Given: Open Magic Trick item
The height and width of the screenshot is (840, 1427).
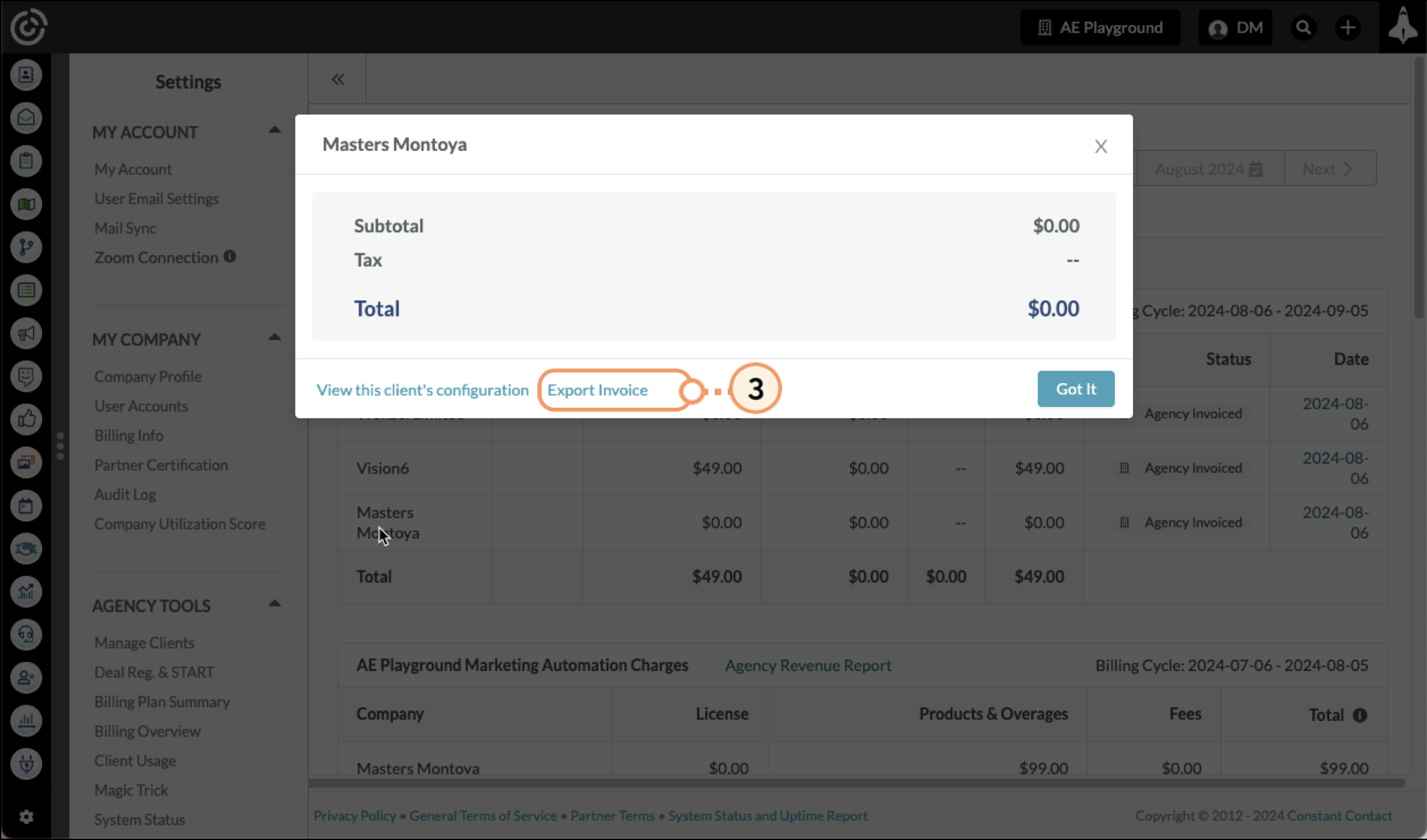Looking at the screenshot, I should click(x=131, y=790).
